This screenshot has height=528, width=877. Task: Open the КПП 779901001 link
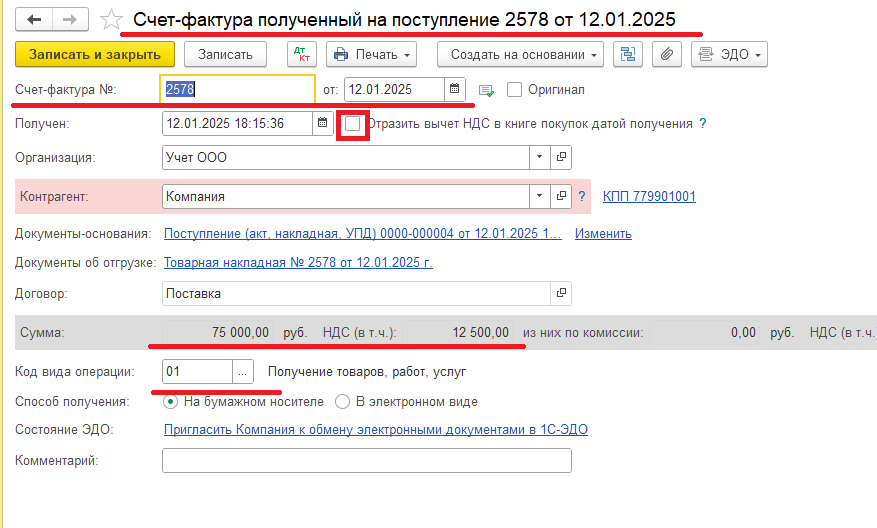pyautogui.click(x=649, y=196)
